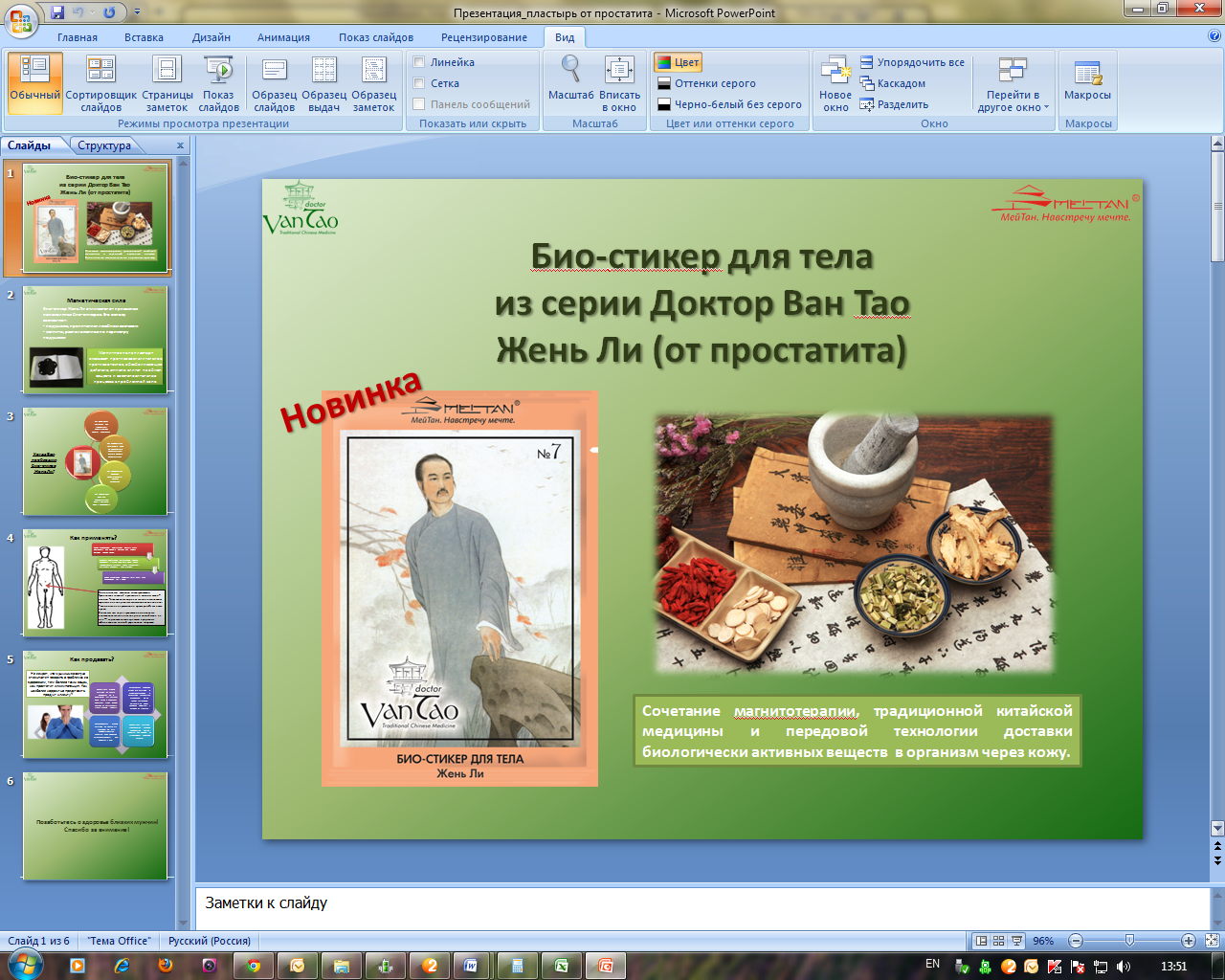The width and height of the screenshot is (1225, 980).
Task: Redo action in Quick Access Toolbar
Action: tap(108, 12)
